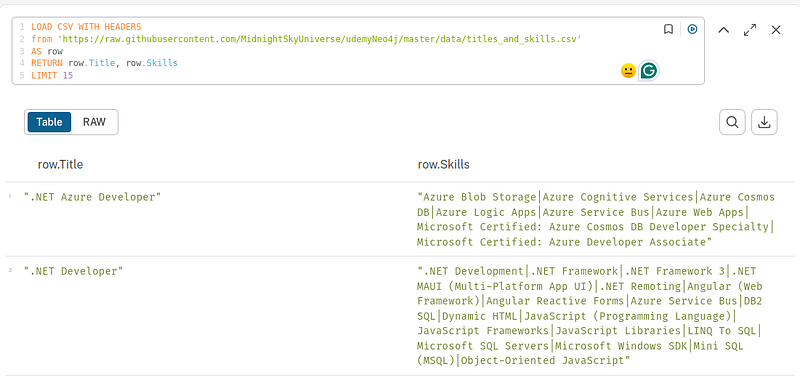Switch to the RAW view
Viewport: 800px width, 380px height.
tap(94, 122)
